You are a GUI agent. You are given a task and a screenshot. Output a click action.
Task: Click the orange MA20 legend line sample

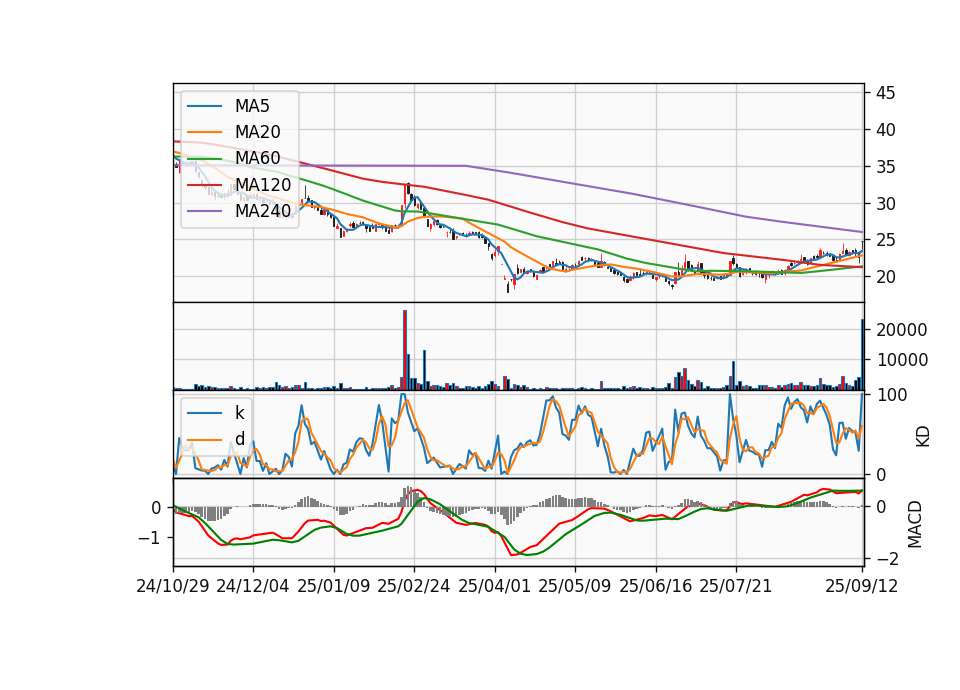click(204, 133)
